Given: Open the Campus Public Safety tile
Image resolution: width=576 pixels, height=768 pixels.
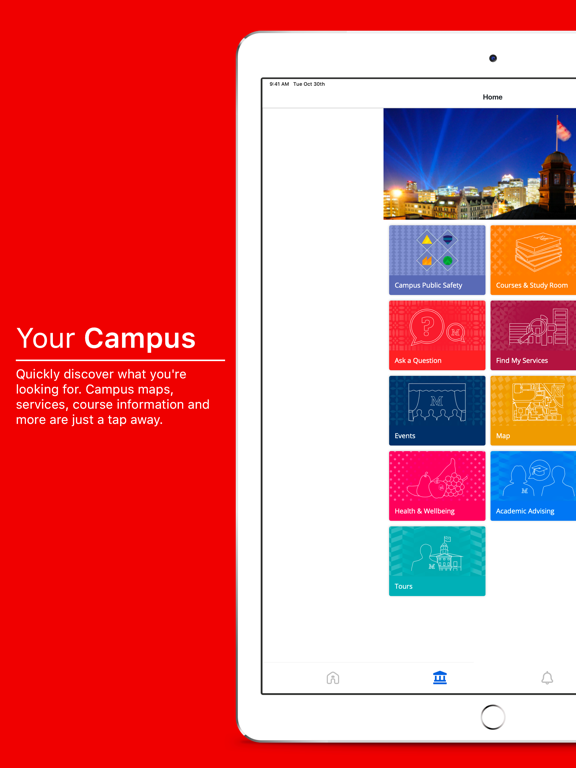Looking at the screenshot, I should click(x=437, y=260).
